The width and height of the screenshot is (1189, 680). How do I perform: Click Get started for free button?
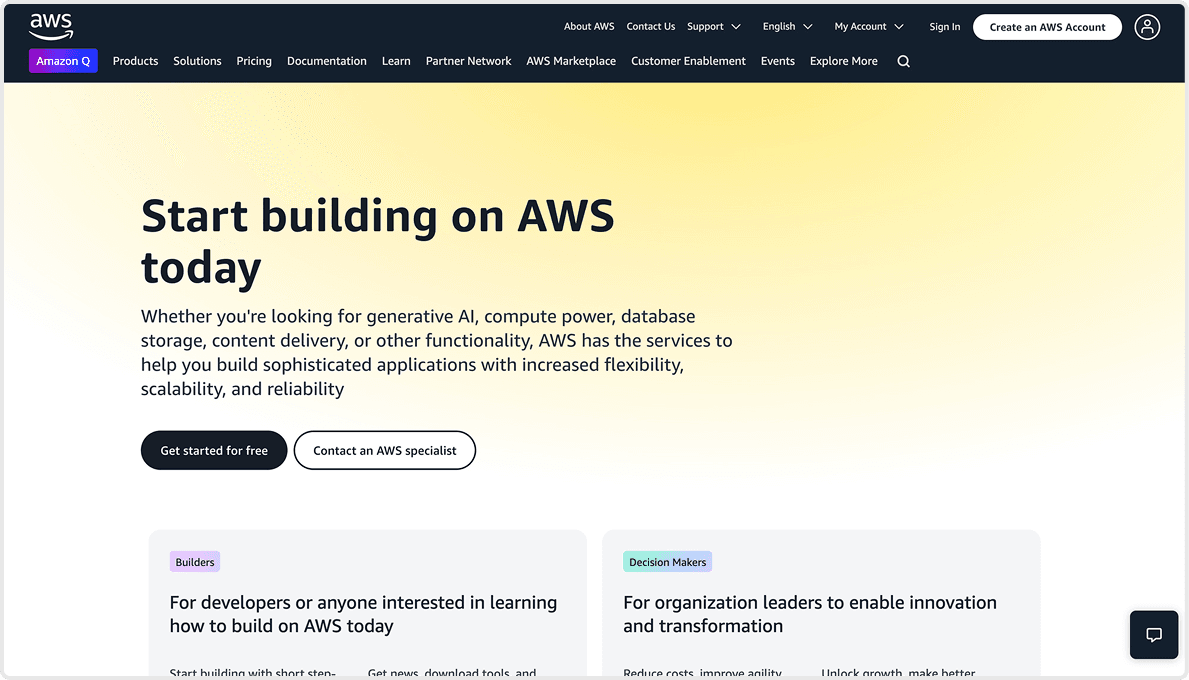tap(214, 450)
